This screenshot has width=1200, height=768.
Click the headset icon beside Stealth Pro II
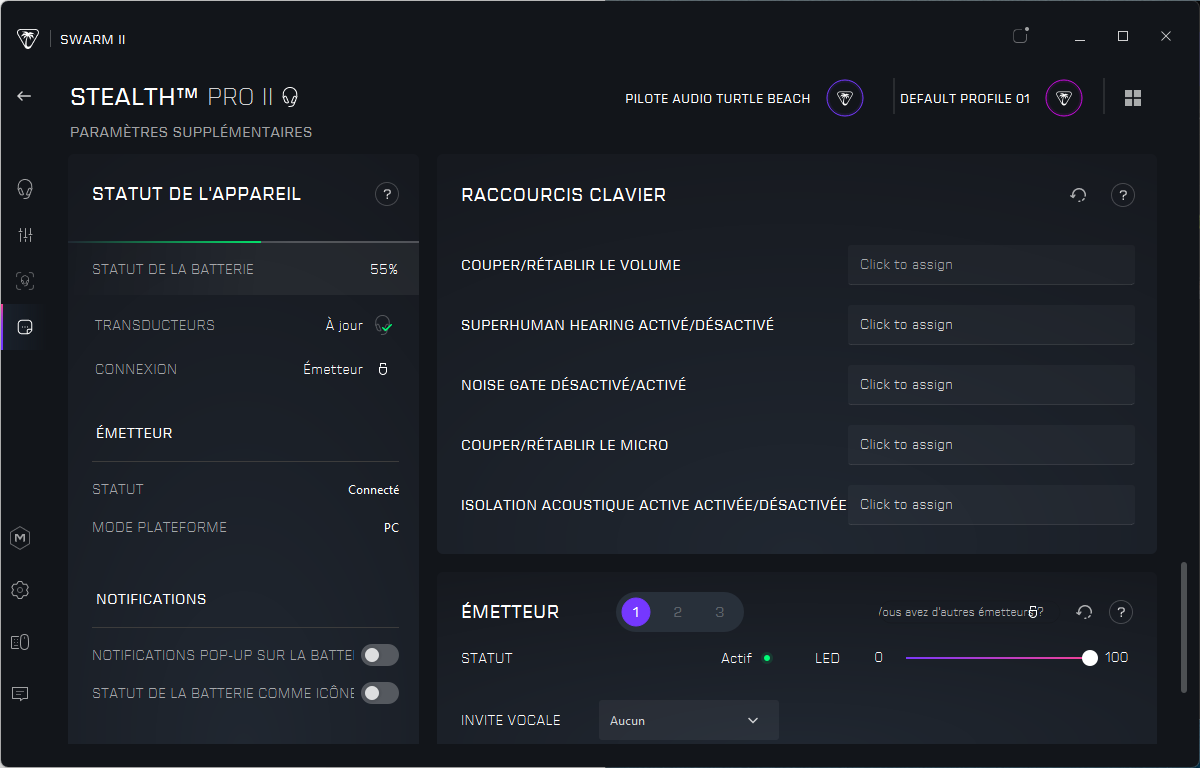click(290, 97)
